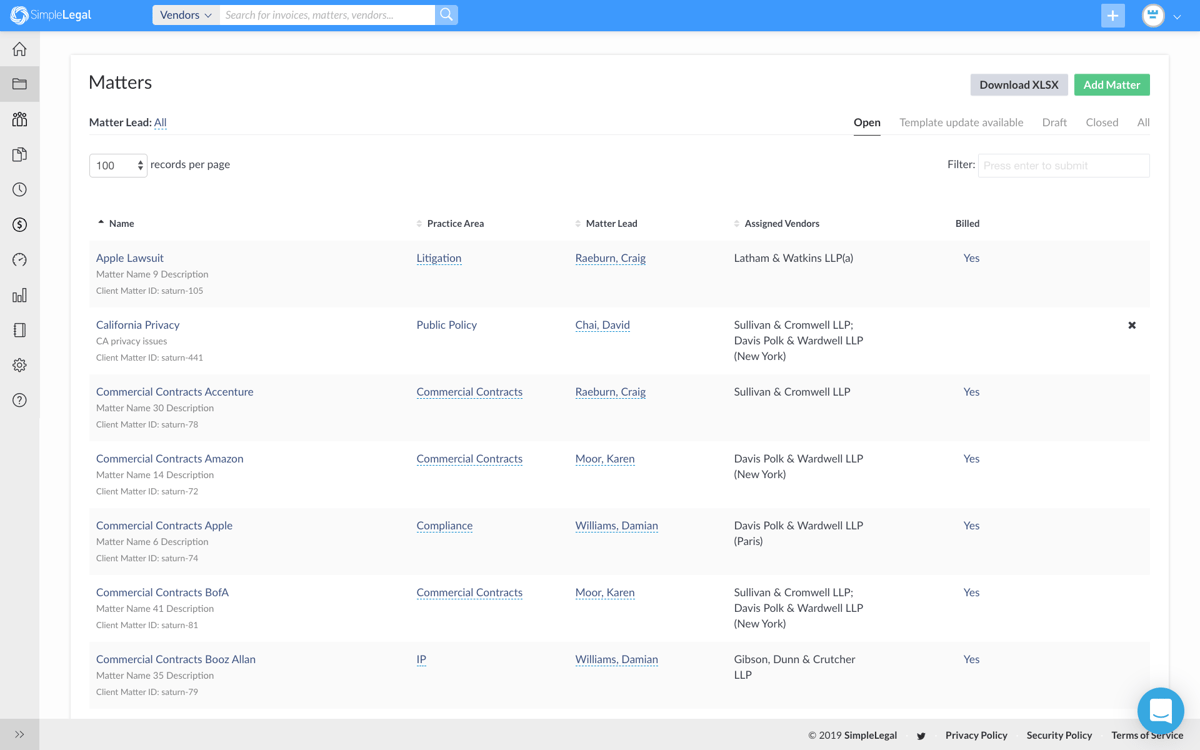
Task: Change the records per page selector
Action: click(x=118, y=165)
